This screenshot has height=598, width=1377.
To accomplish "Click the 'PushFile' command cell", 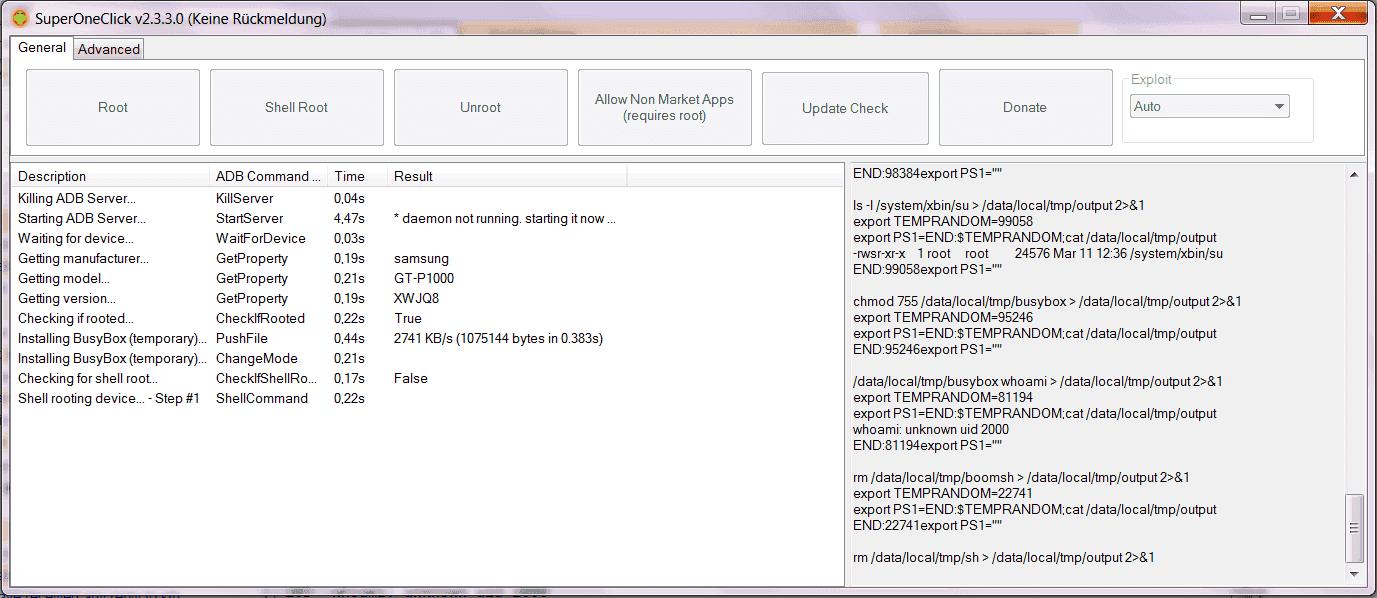I will pyautogui.click(x=241, y=338).
